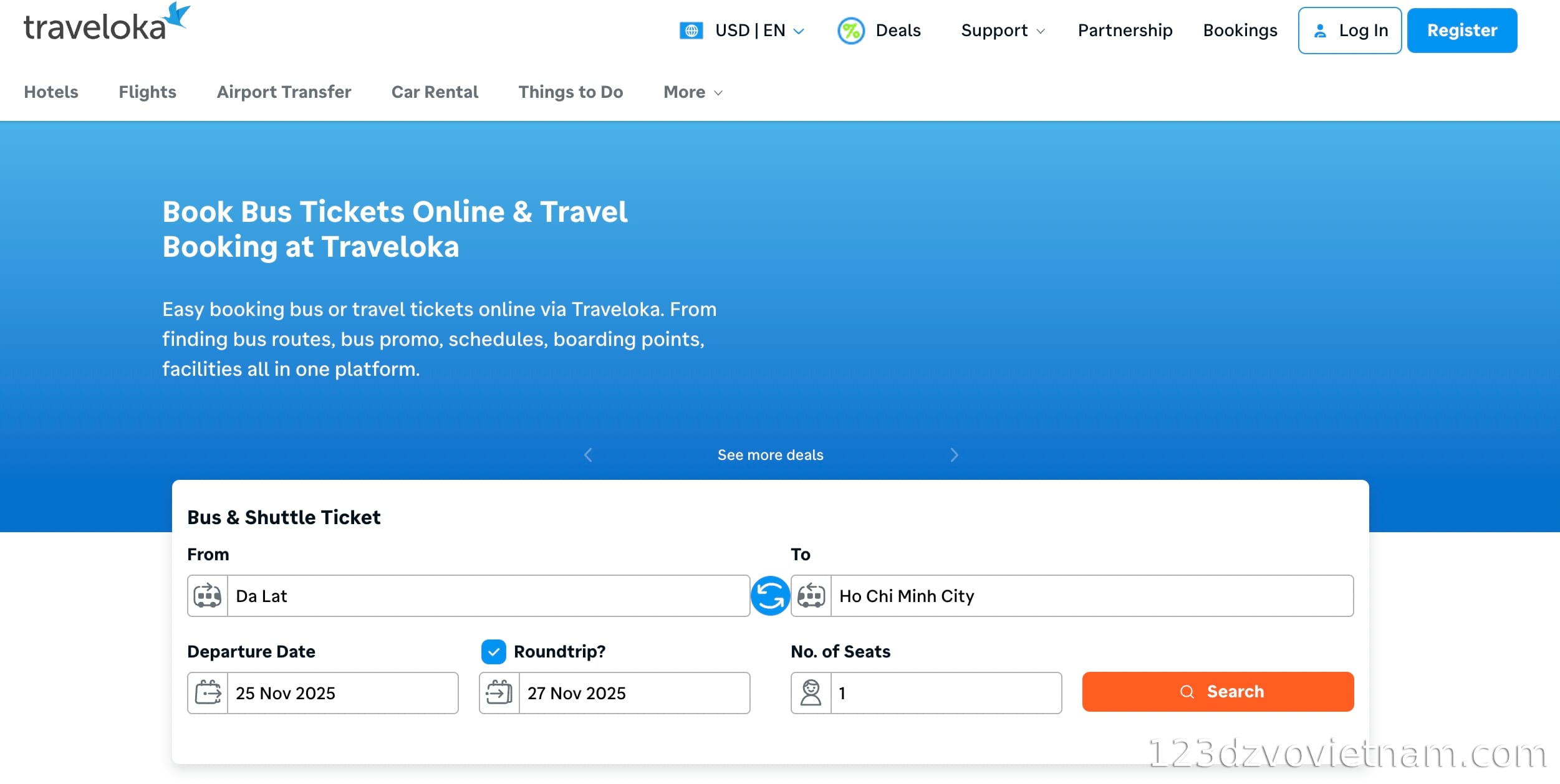Select Car Rental in navigation

435,92
